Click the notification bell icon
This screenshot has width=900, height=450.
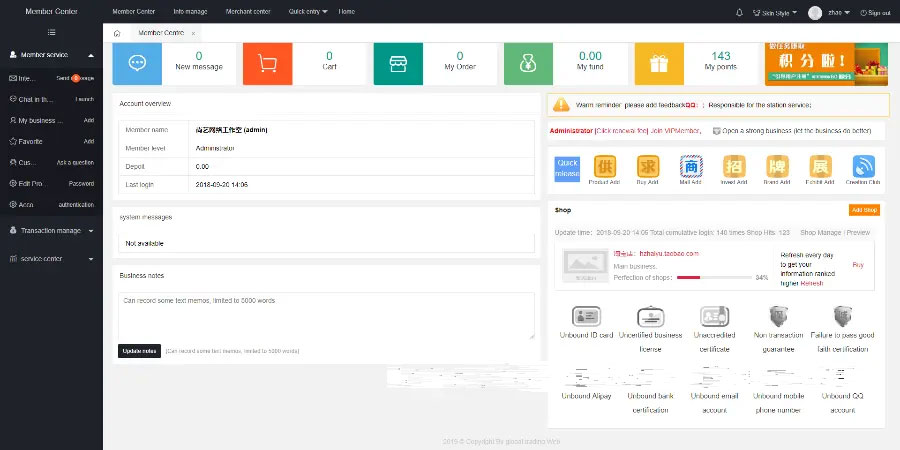739,12
